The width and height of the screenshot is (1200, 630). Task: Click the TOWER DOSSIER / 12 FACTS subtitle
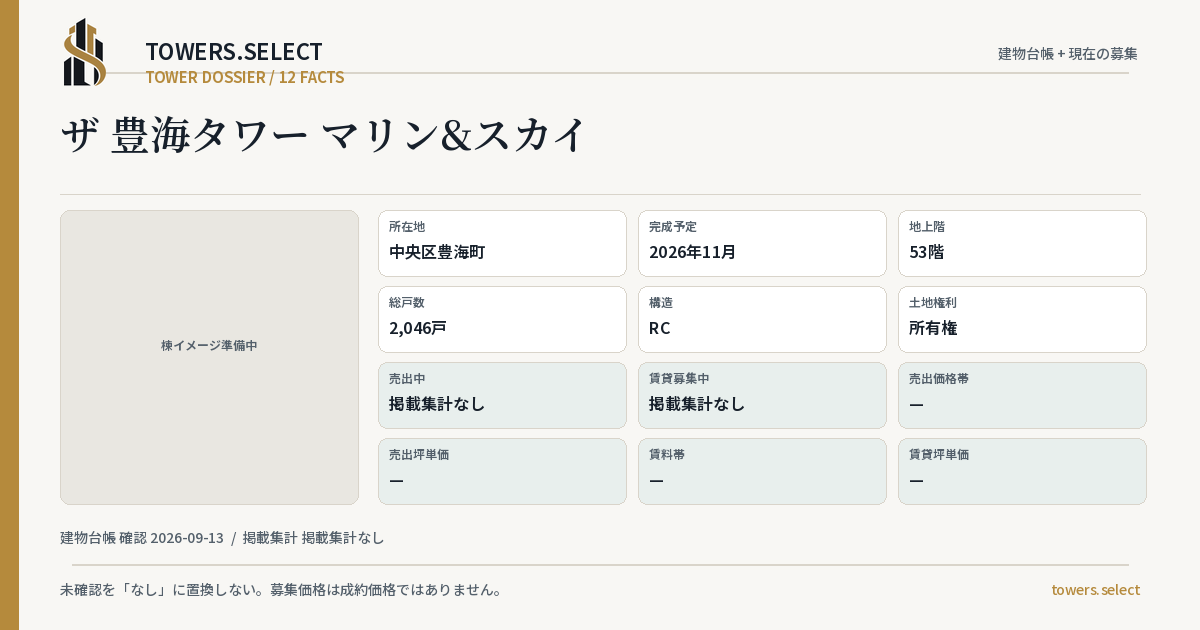[x=245, y=77]
